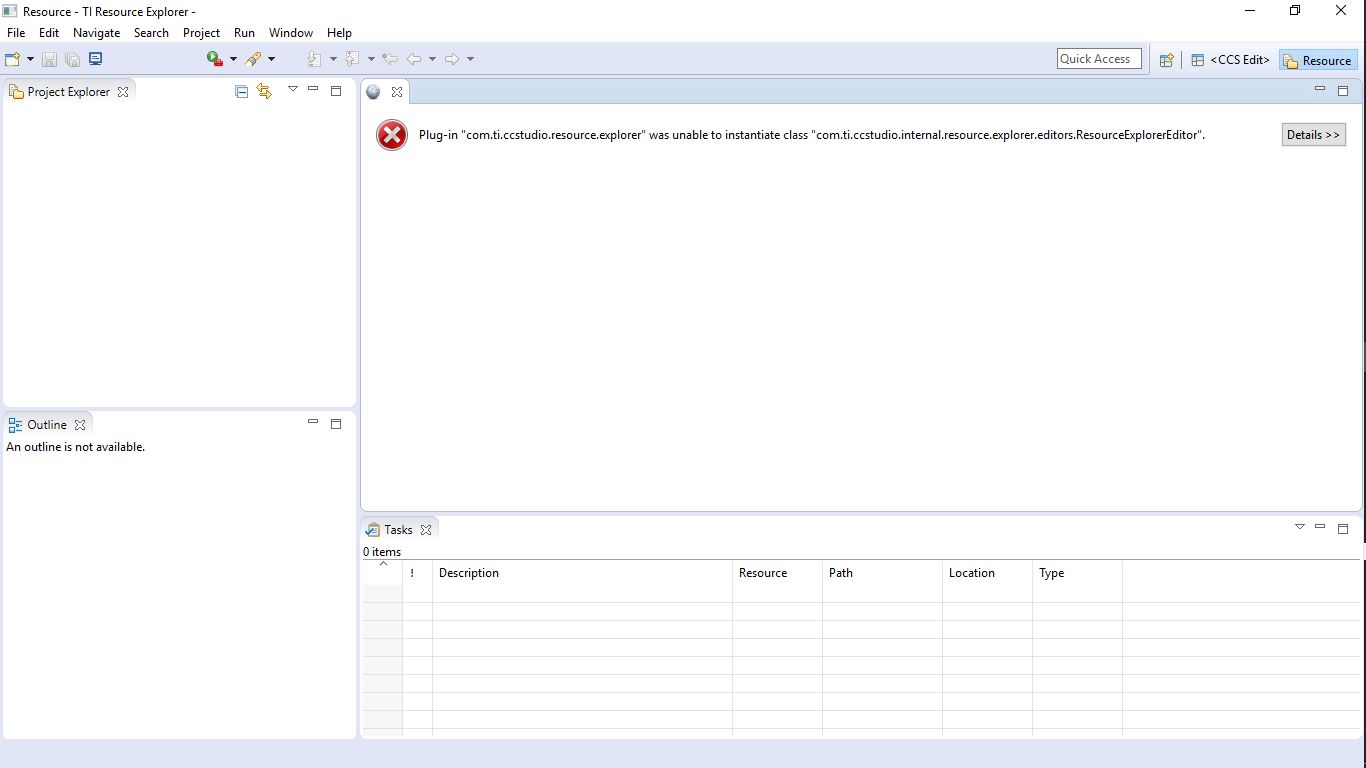Image resolution: width=1366 pixels, height=768 pixels.
Task: Open the Search toolbar dropdown arrow
Action: (271, 59)
